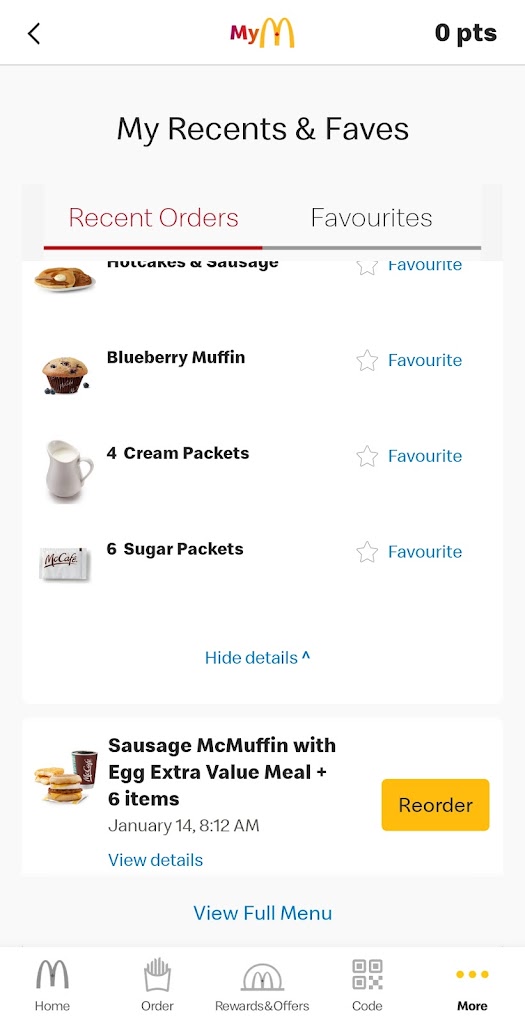Open the View Full Menu link

[262, 913]
